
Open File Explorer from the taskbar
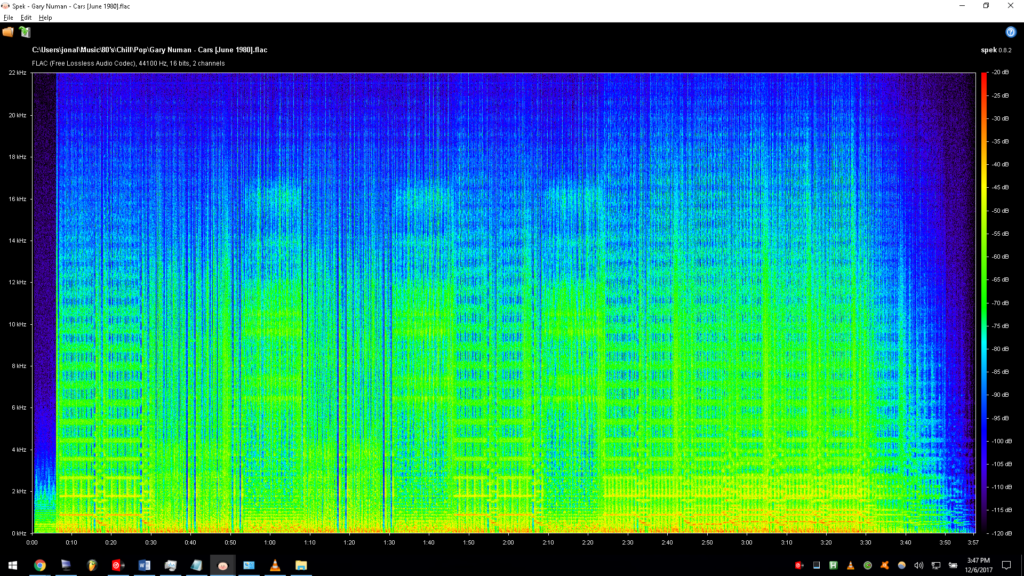(x=302, y=565)
